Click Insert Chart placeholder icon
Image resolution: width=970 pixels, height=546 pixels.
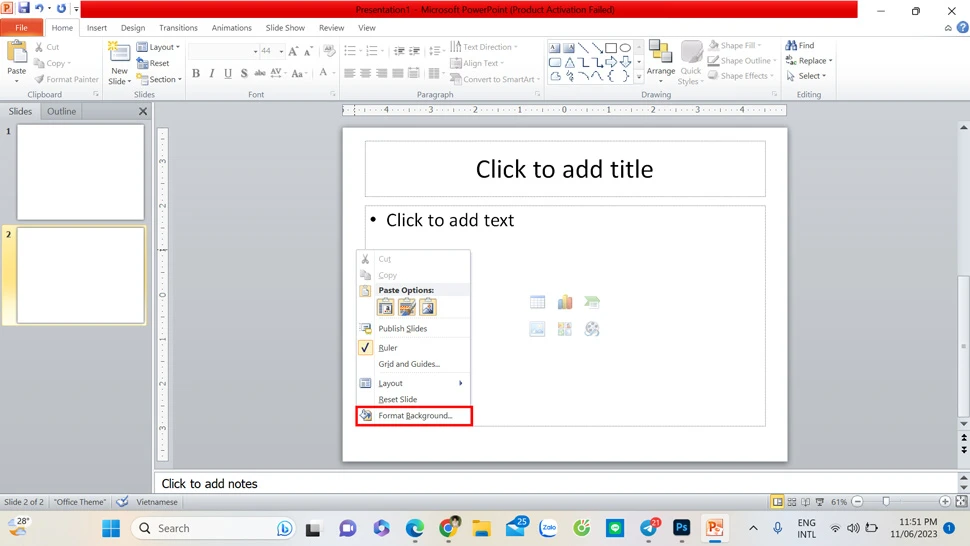[x=565, y=302]
